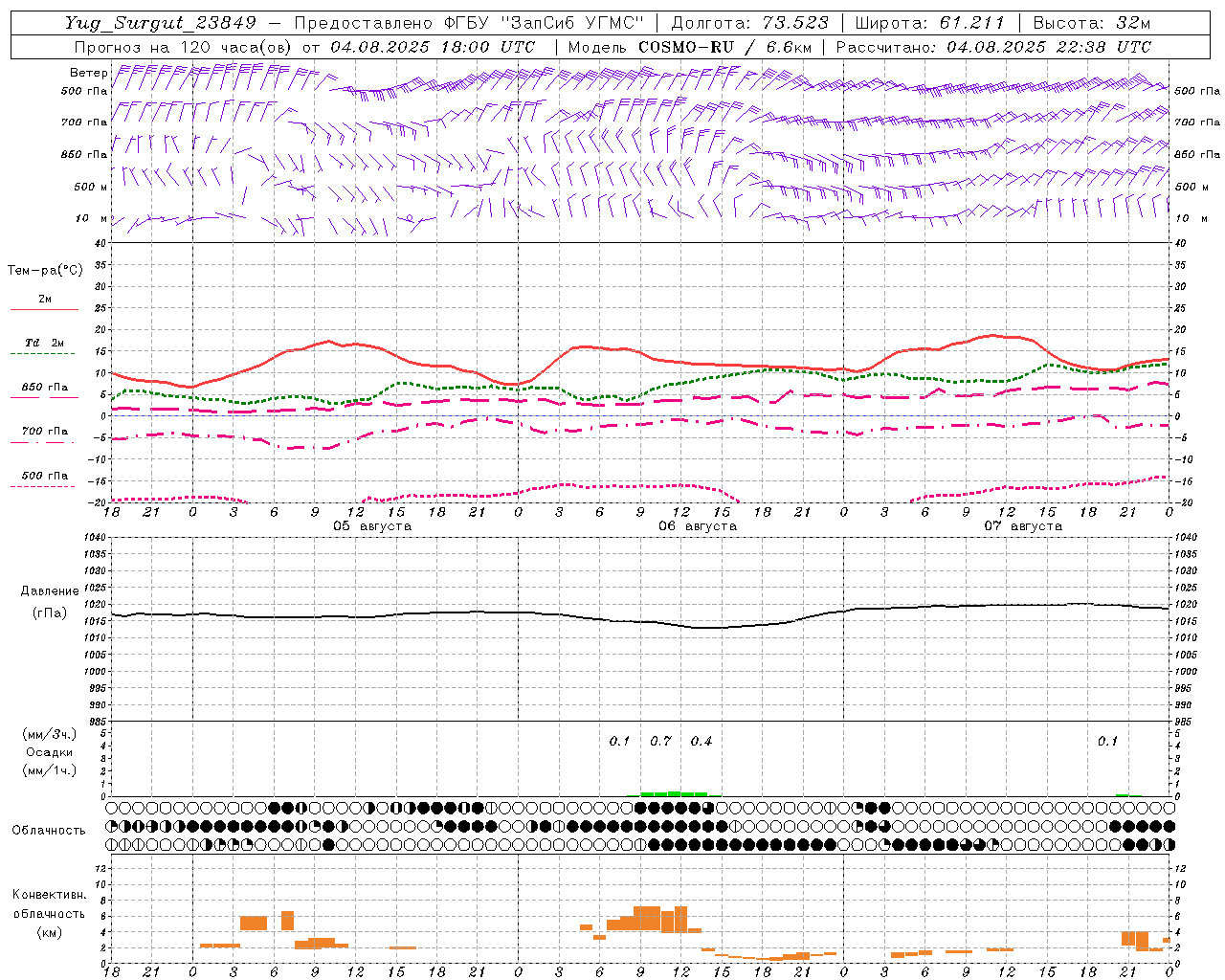Select the model label COSMO-RU / 6.6км
Image resolution: width=1225 pixels, height=980 pixels.
[x=725, y=47]
